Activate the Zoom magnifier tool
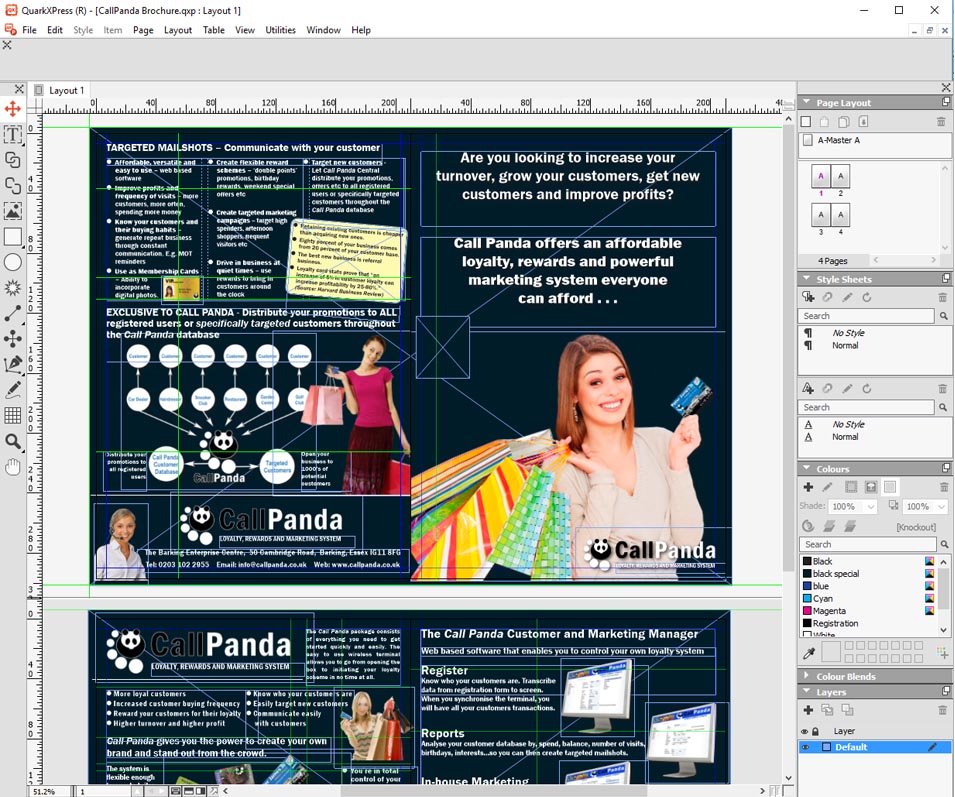Viewport: 955px width, 797px height. (13, 441)
